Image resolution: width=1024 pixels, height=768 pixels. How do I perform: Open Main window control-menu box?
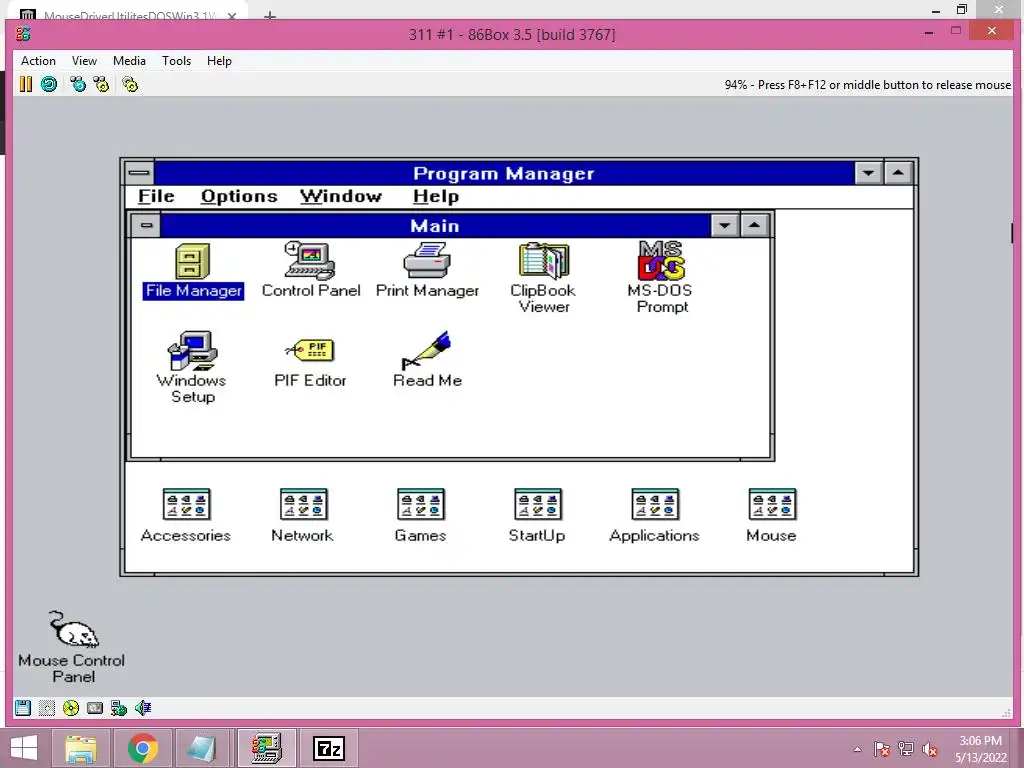(x=146, y=225)
